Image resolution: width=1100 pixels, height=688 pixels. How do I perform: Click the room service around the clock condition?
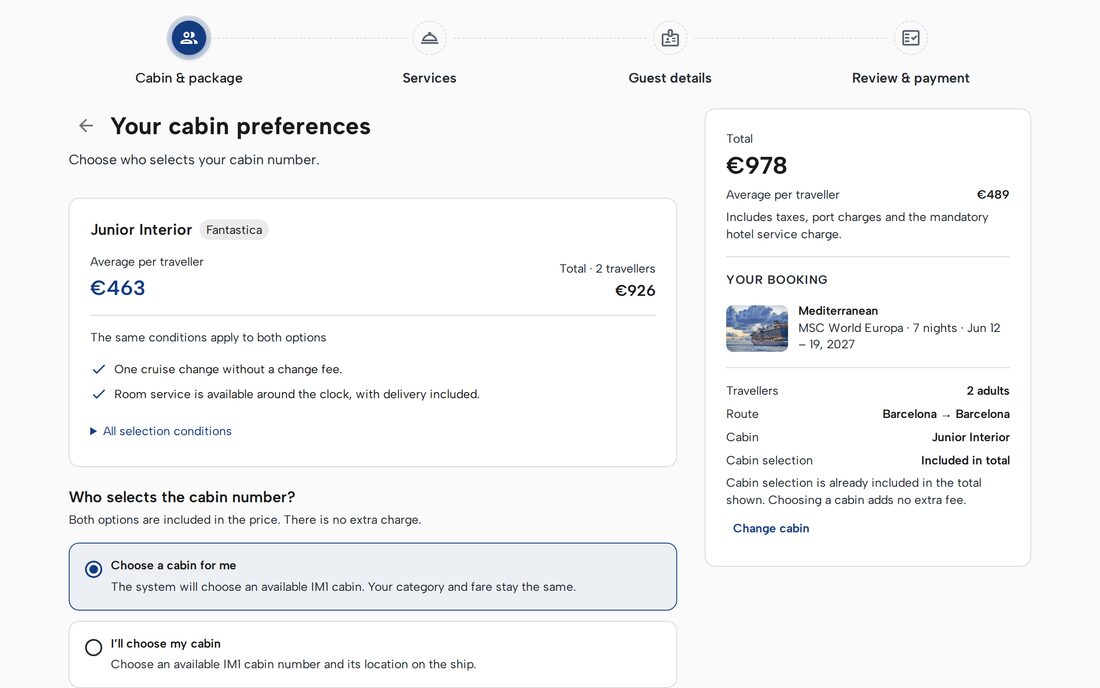click(297, 394)
